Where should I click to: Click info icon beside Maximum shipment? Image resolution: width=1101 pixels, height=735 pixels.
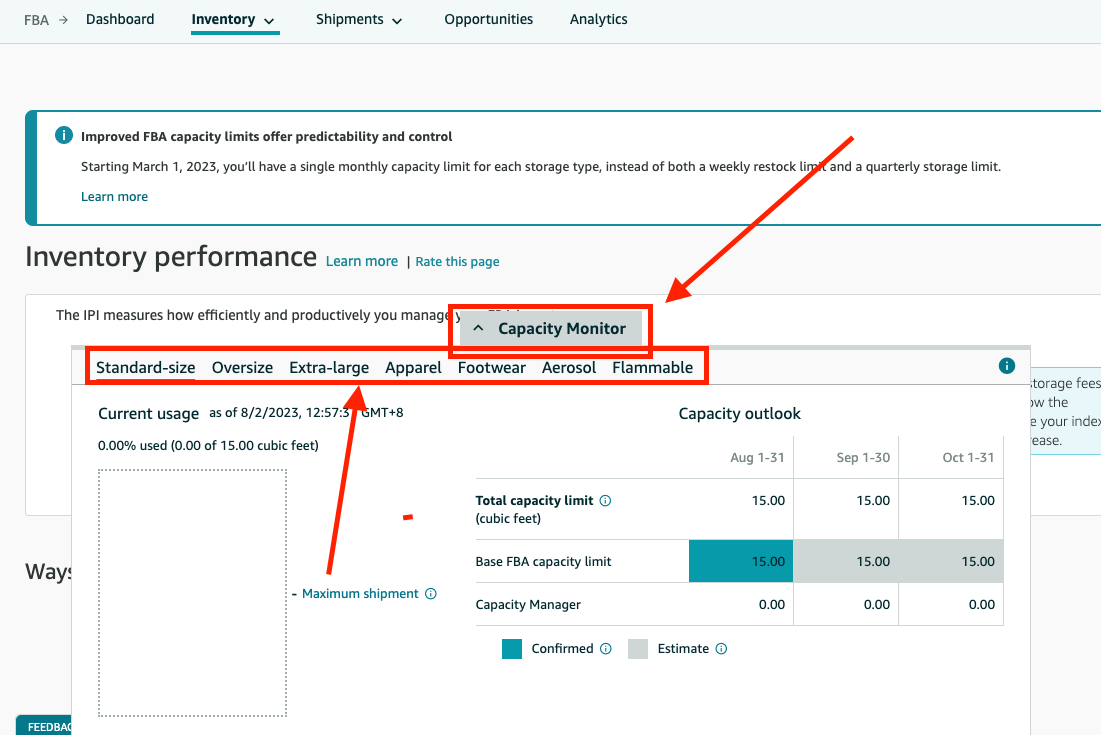click(x=431, y=594)
